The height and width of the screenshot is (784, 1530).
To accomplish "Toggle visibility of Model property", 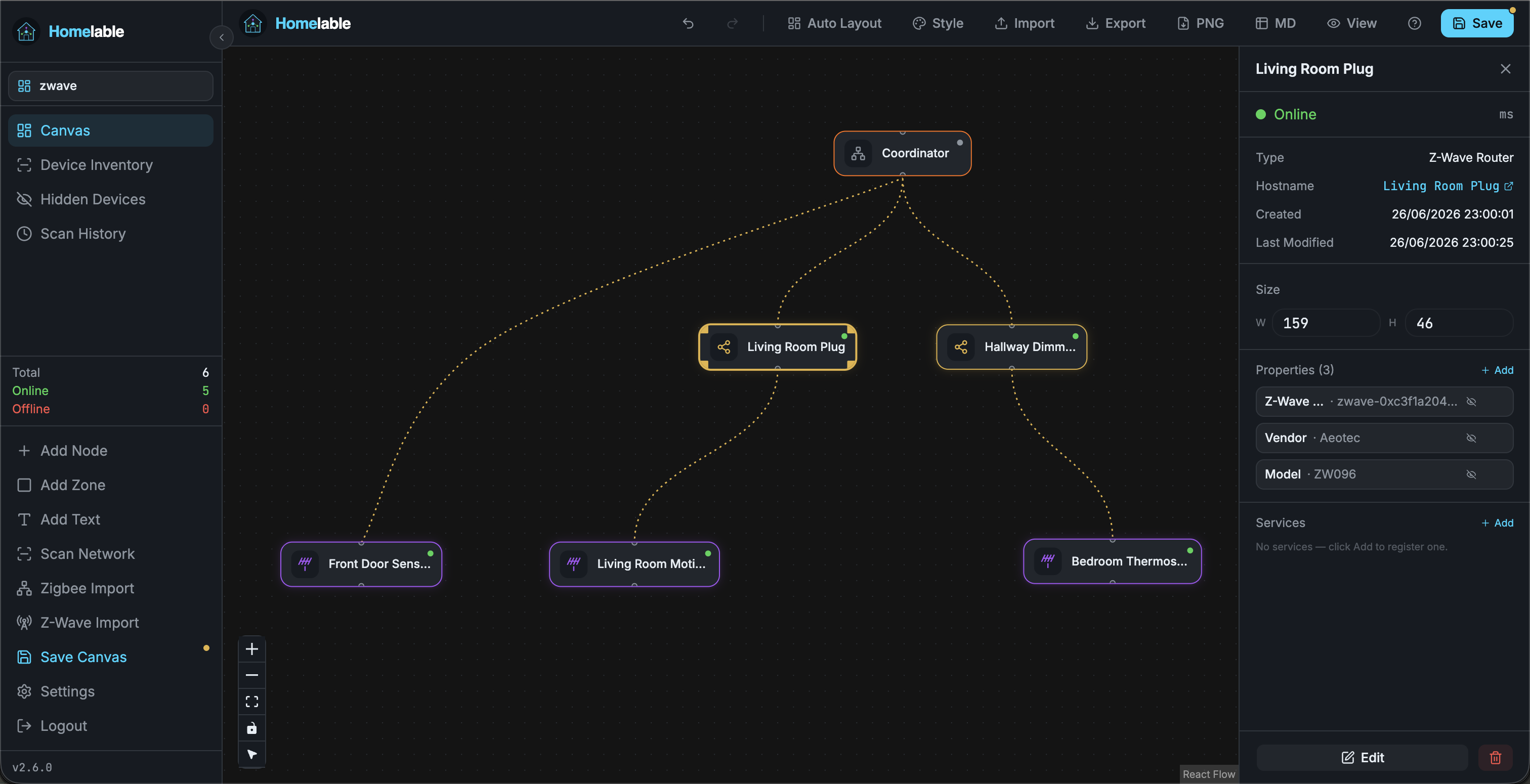I will 1471,474.
